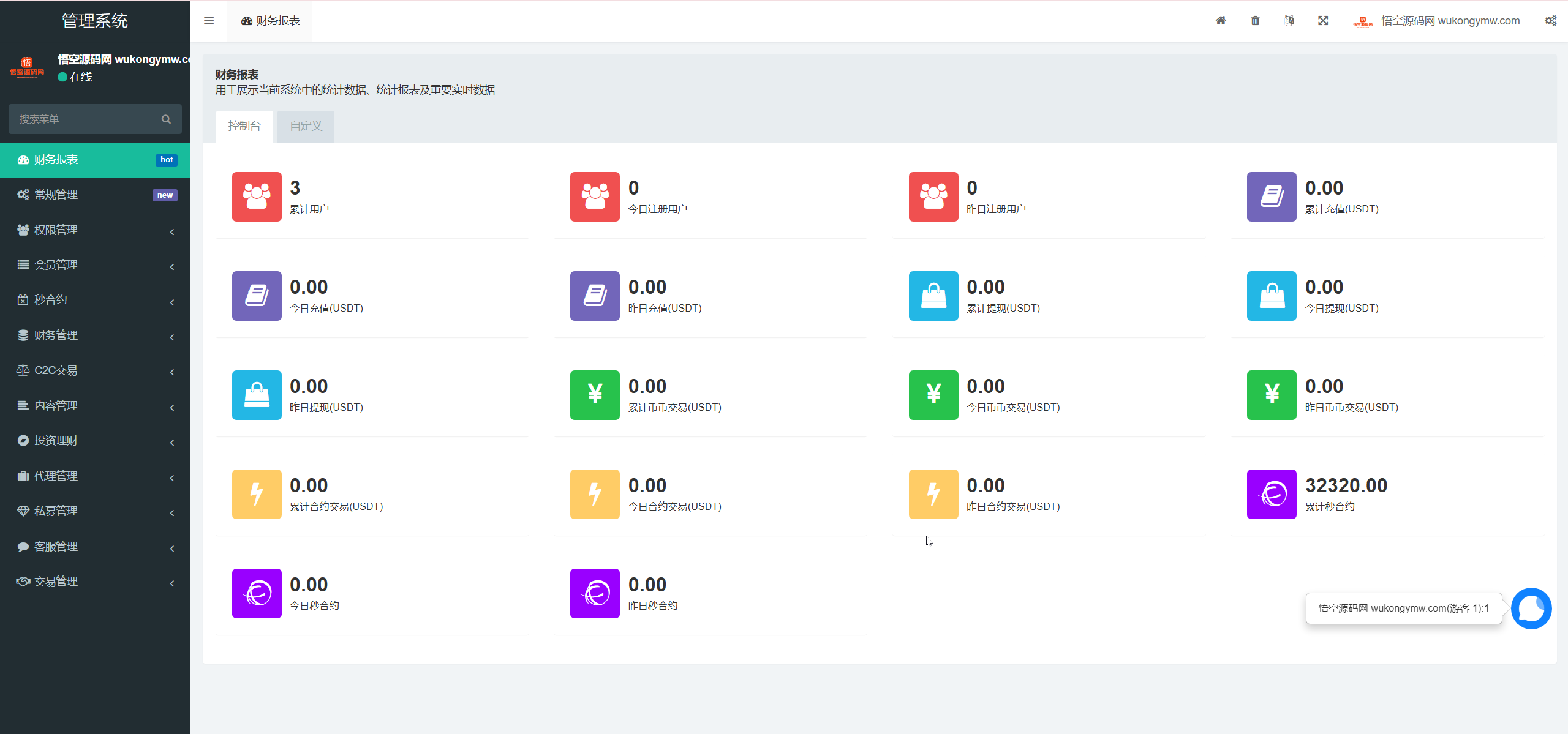Viewport: 1568px width, 734px height.
Task: Expand the 代理管理 menu chevron
Action: click(x=172, y=477)
